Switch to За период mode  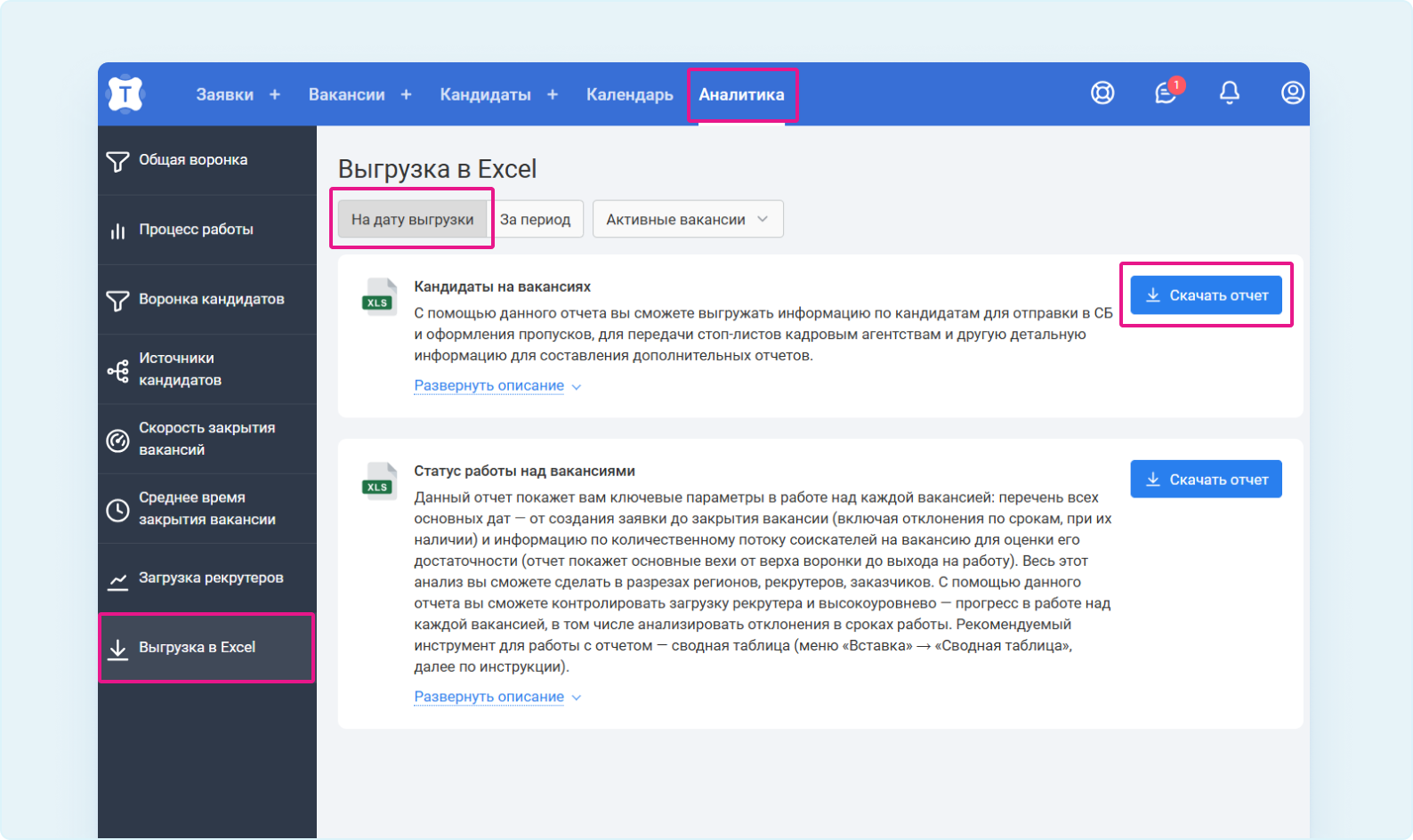(x=535, y=219)
